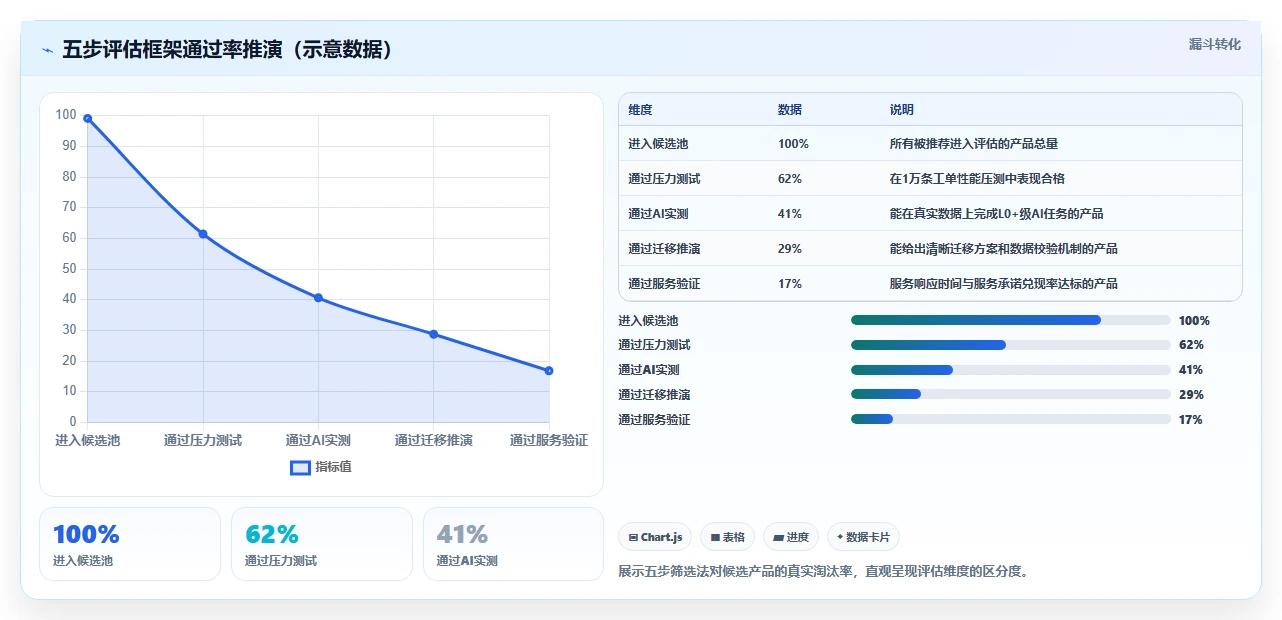Click the 62% 通过压力测试 stat card
The height and width of the screenshot is (620, 1282).
(x=322, y=544)
